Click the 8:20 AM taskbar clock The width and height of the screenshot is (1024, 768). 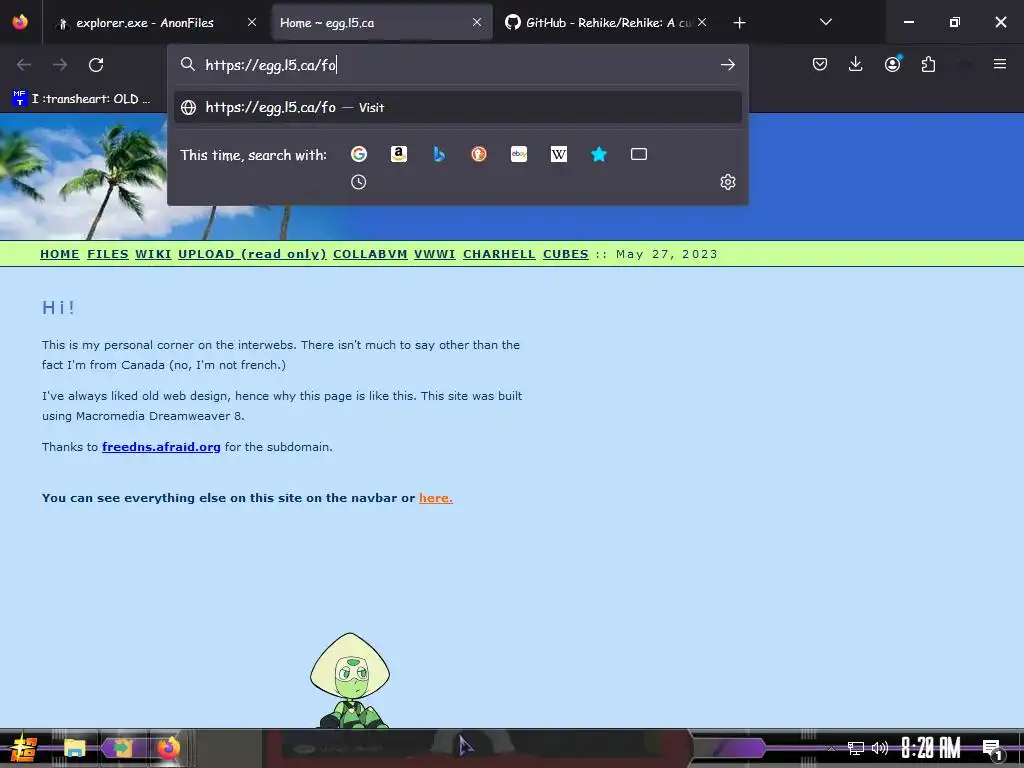[931, 748]
